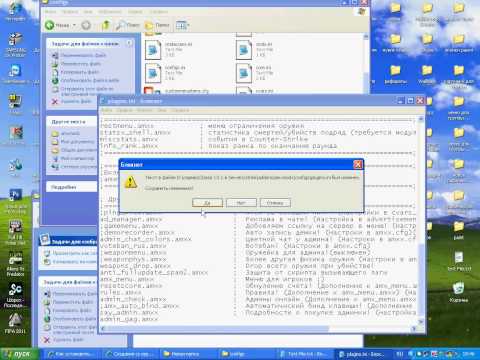
Task: Close the Блокнот save-changes dialog with the X
Action: coord(358,164)
